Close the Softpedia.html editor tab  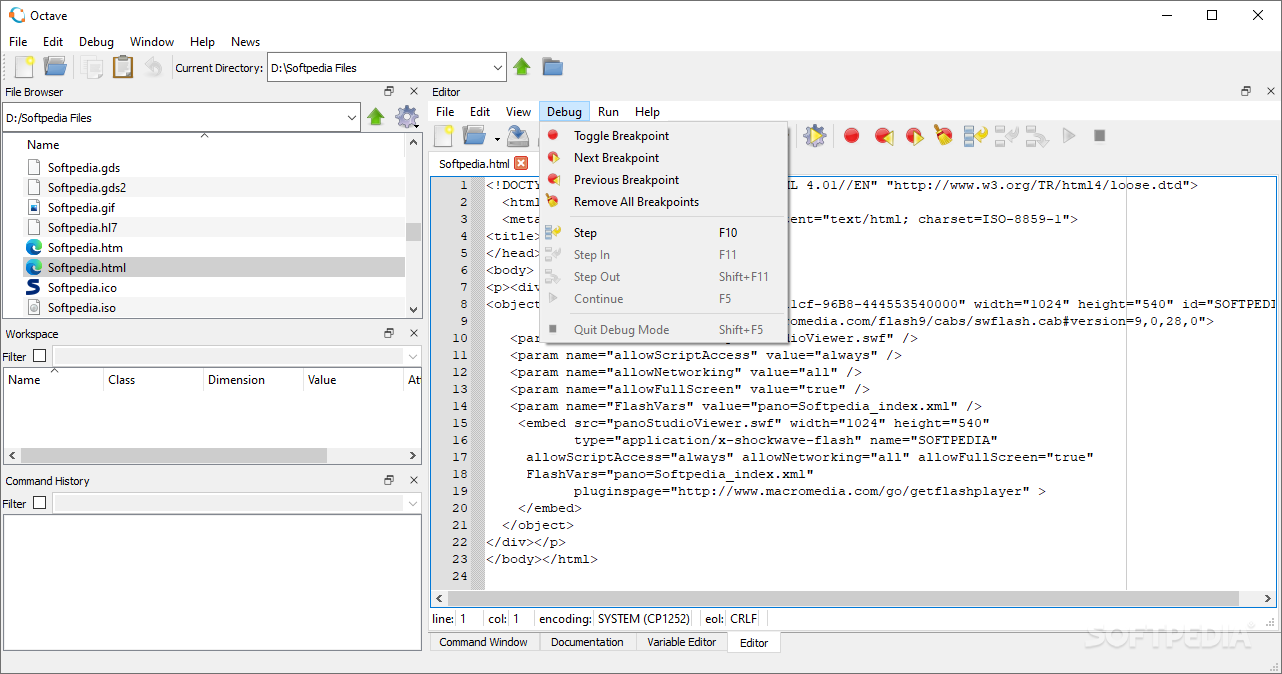pyautogui.click(x=521, y=164)
